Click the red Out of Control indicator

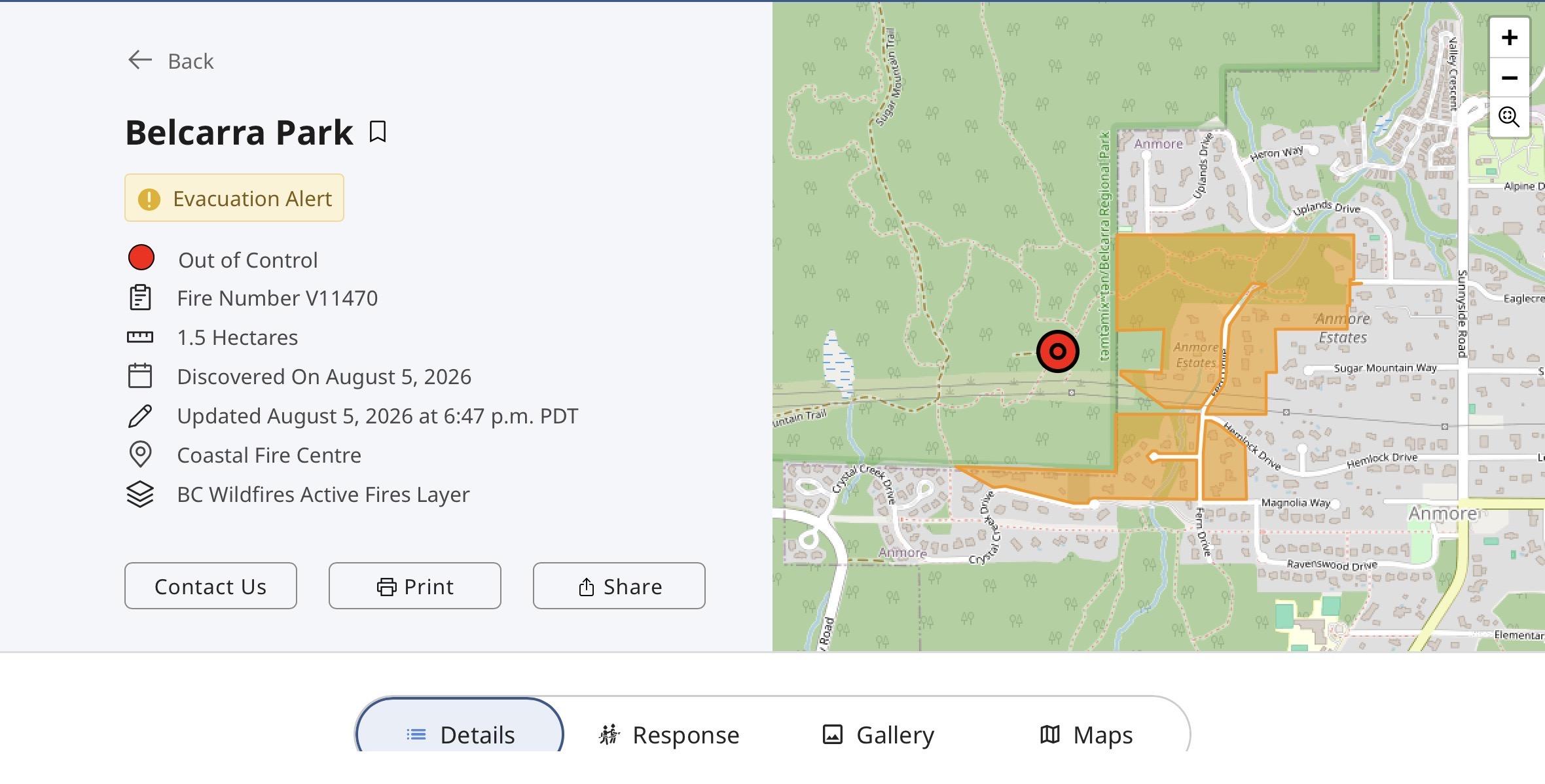click(141, 258)
